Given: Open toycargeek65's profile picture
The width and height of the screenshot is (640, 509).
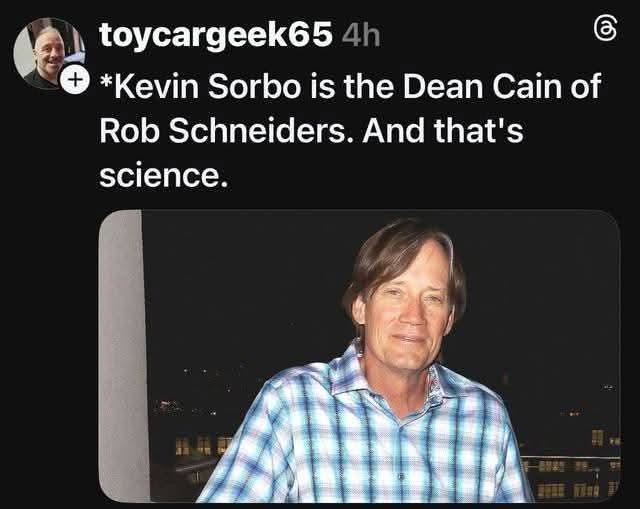Looking at the screenshot, I should click(x=49, y=53).
